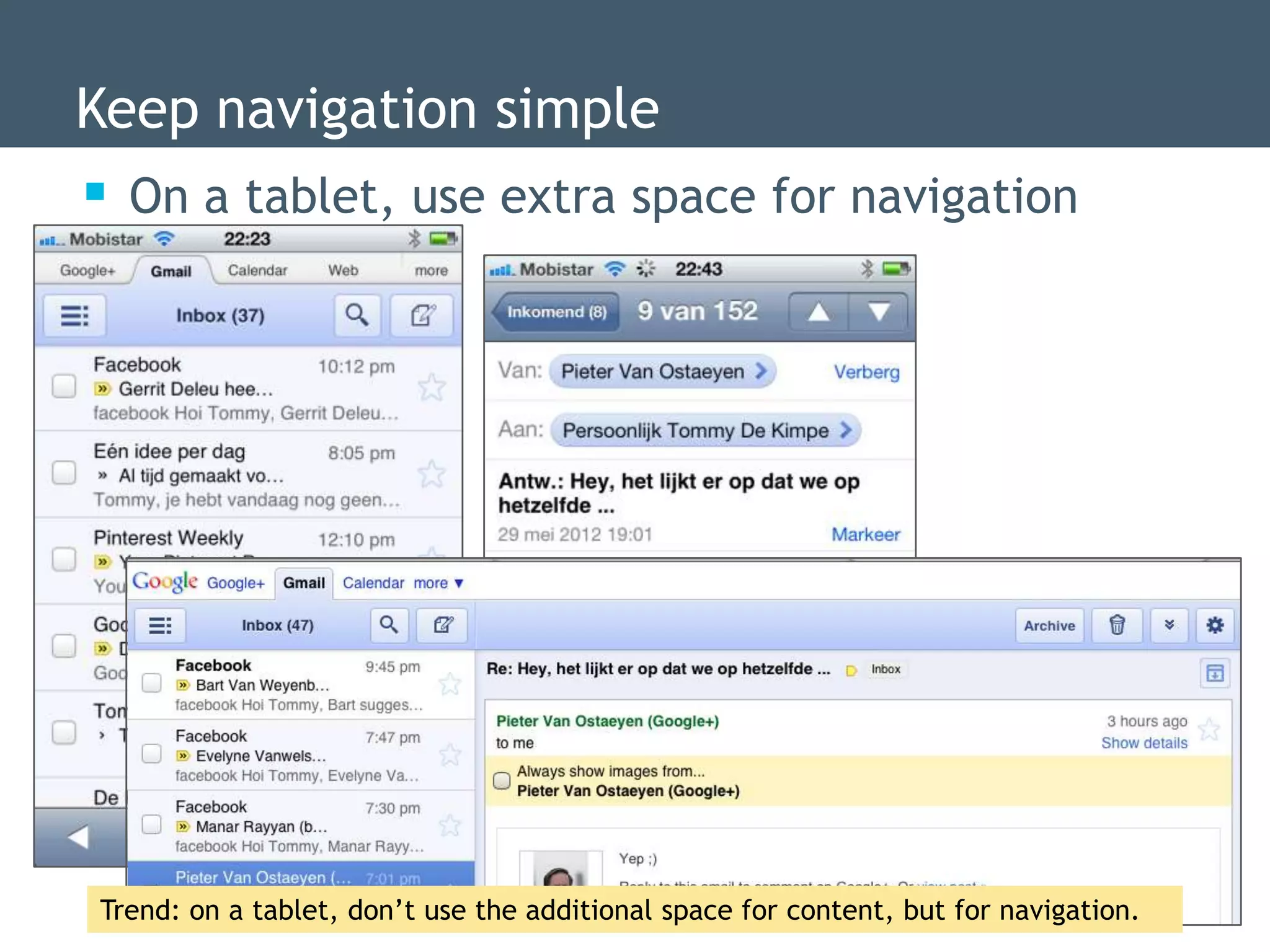This screenshot has height=952, width=1270.
Task: Select the Bart Van Weyenb email checkbox
Action: tap(151, 683)
